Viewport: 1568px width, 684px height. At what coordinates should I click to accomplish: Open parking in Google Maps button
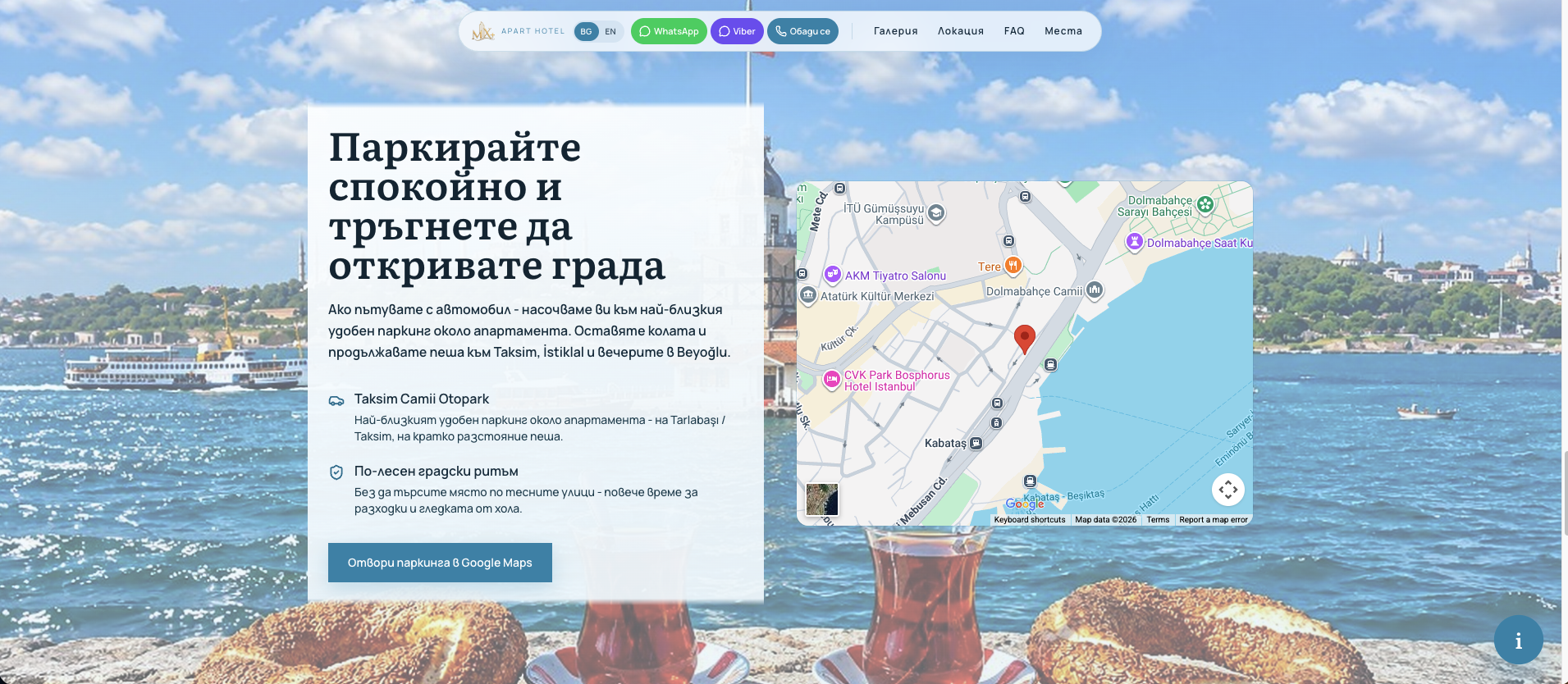440,563
